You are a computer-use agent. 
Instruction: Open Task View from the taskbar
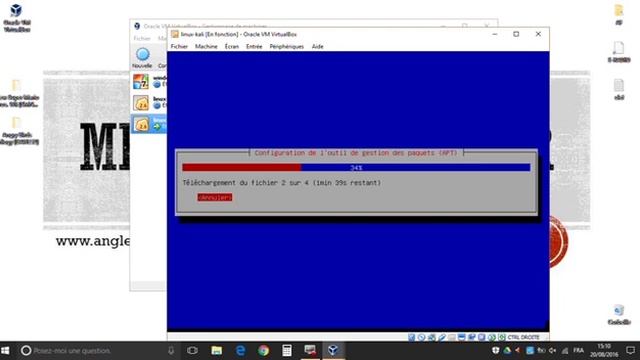tap(192, 351)
